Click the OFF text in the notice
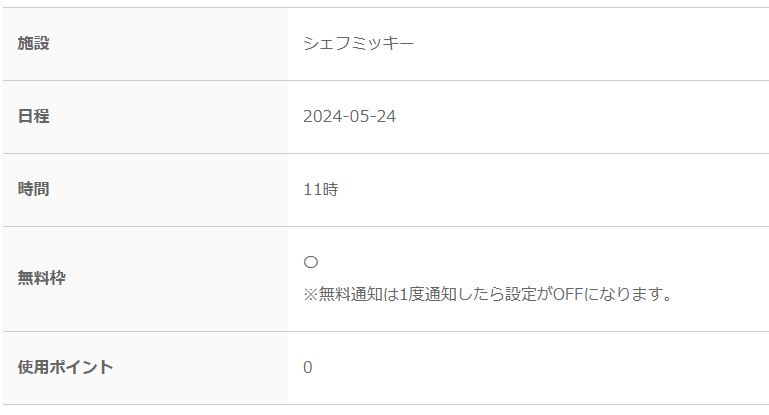 tap(568, 294)
